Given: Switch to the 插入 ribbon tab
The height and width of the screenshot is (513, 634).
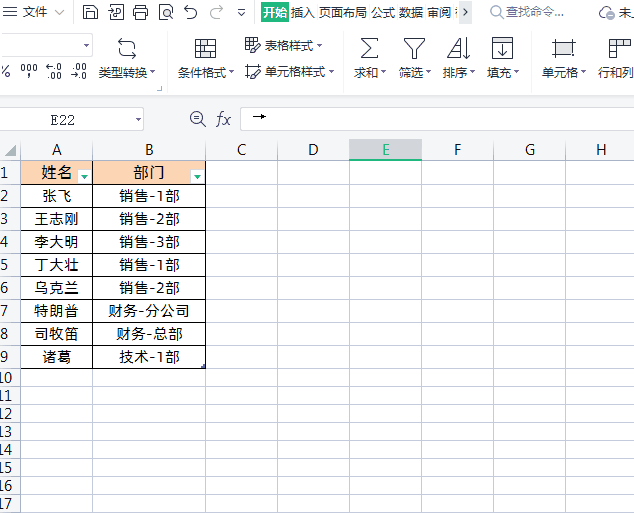Looking at the screenshot, I should [302, 13].
